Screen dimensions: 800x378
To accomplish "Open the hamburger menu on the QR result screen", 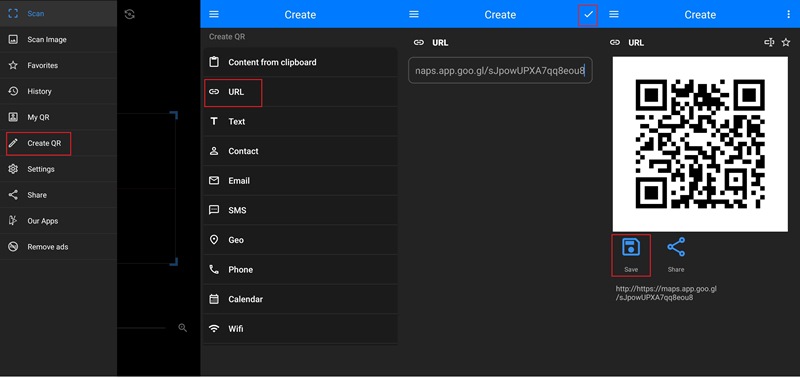I will tap(614, 14).
